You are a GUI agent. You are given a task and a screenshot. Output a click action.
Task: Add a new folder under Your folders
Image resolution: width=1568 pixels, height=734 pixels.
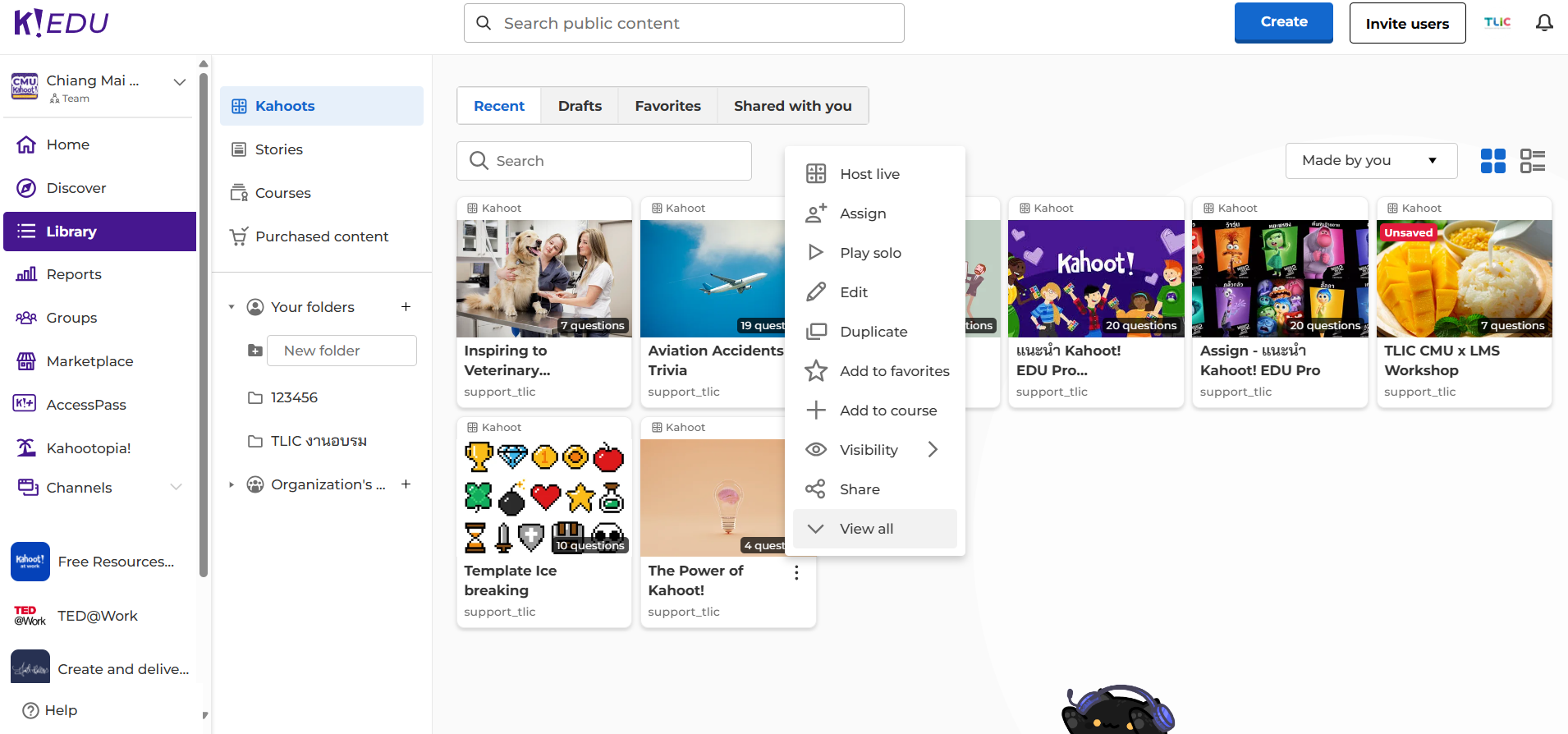coord(406,307)
